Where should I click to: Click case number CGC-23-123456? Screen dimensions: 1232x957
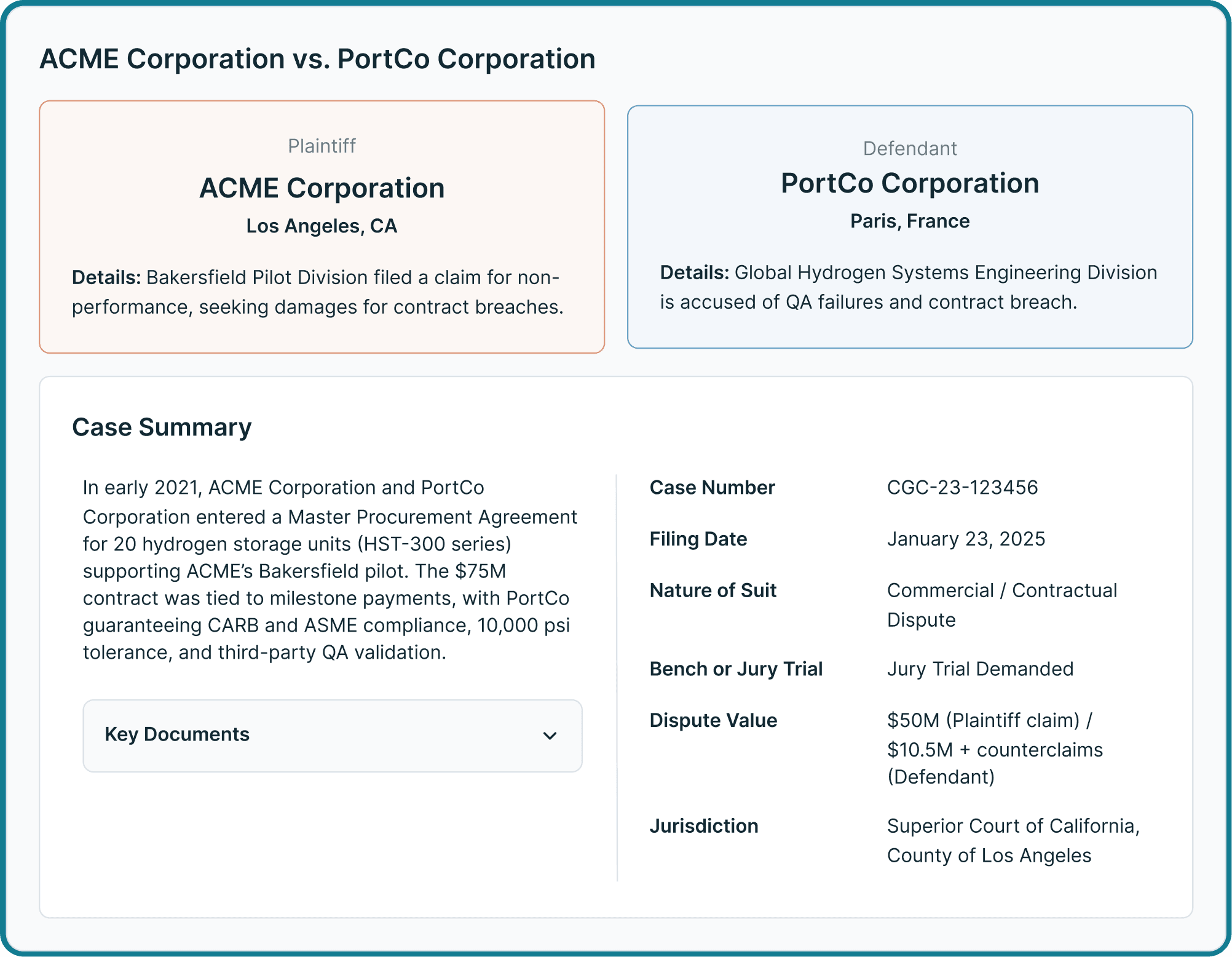point(962,487)
